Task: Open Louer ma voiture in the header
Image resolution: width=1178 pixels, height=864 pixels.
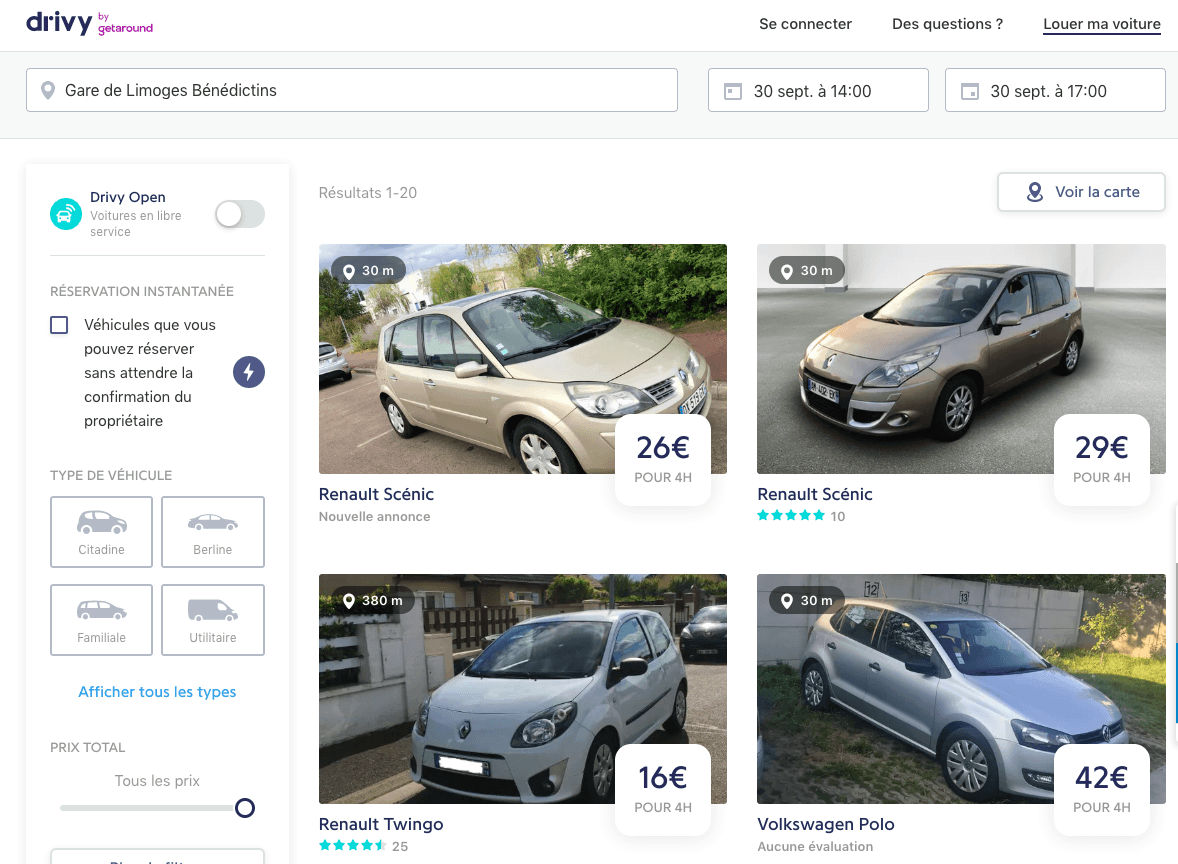Action: point(1101,24)
